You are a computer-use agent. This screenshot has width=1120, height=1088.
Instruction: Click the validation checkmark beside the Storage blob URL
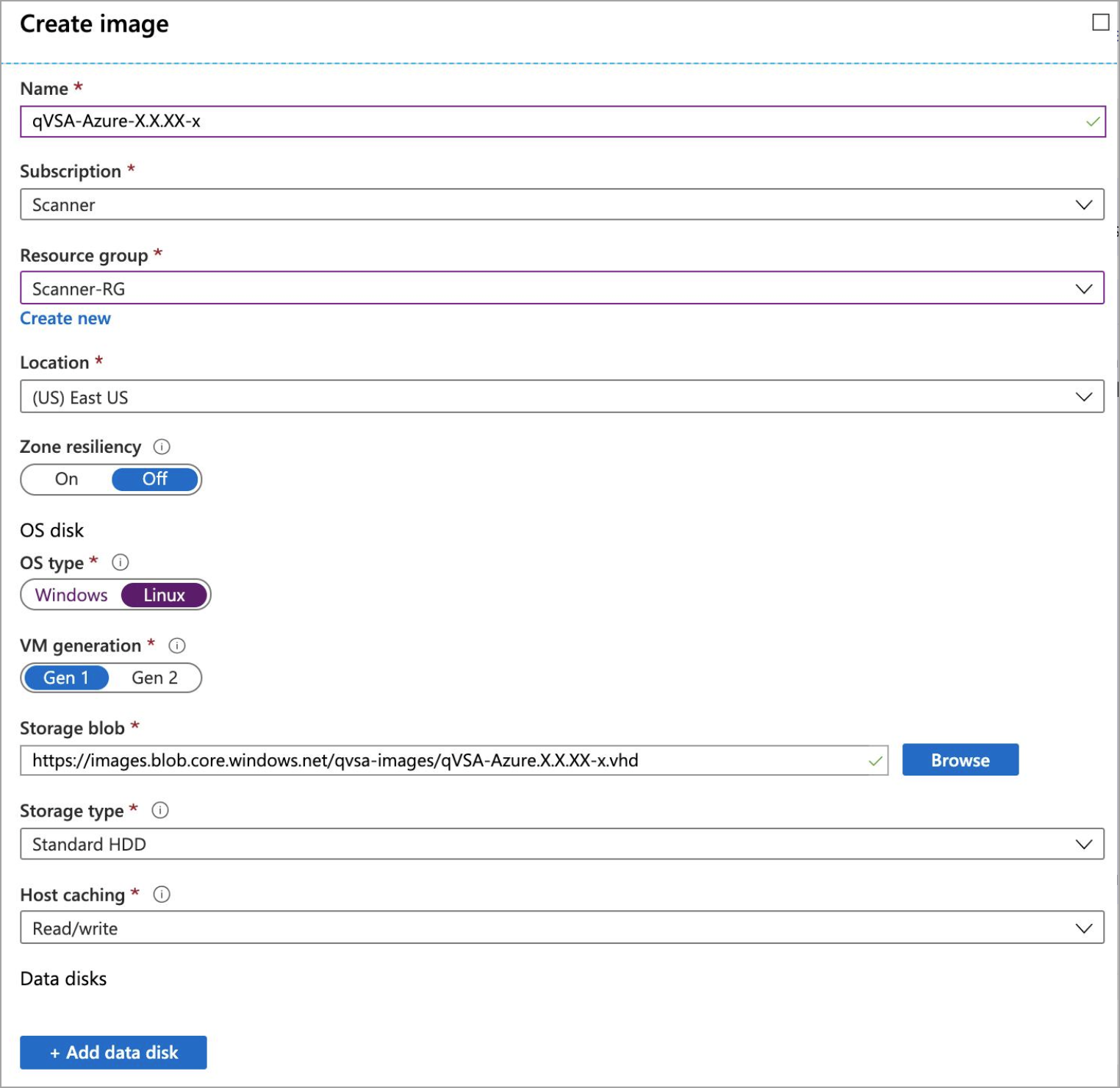[x=875, y=762]
